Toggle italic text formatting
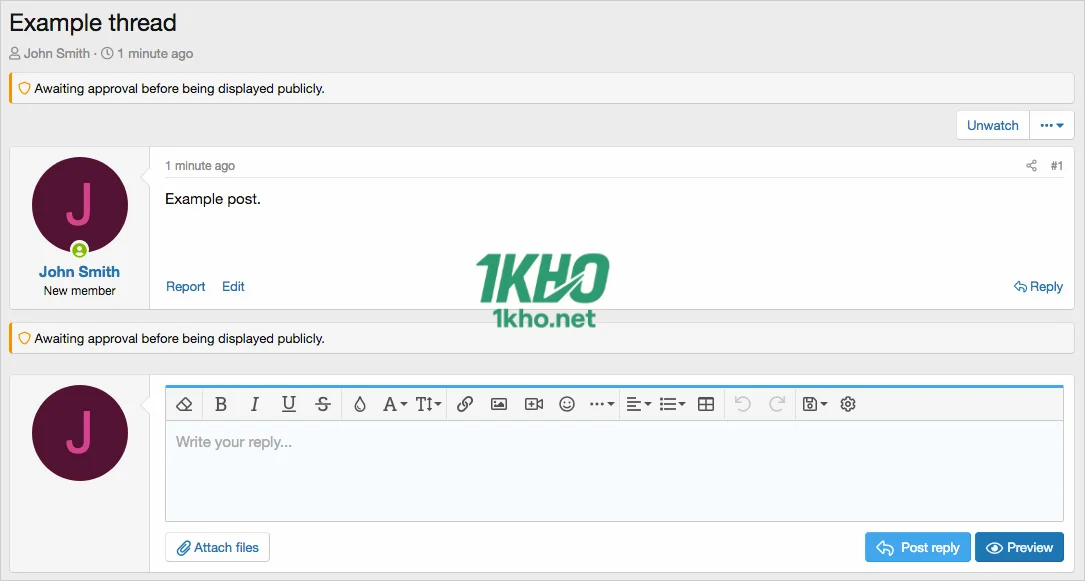The width and height of the screenshot is (1085, 581). tap(255, 404)
